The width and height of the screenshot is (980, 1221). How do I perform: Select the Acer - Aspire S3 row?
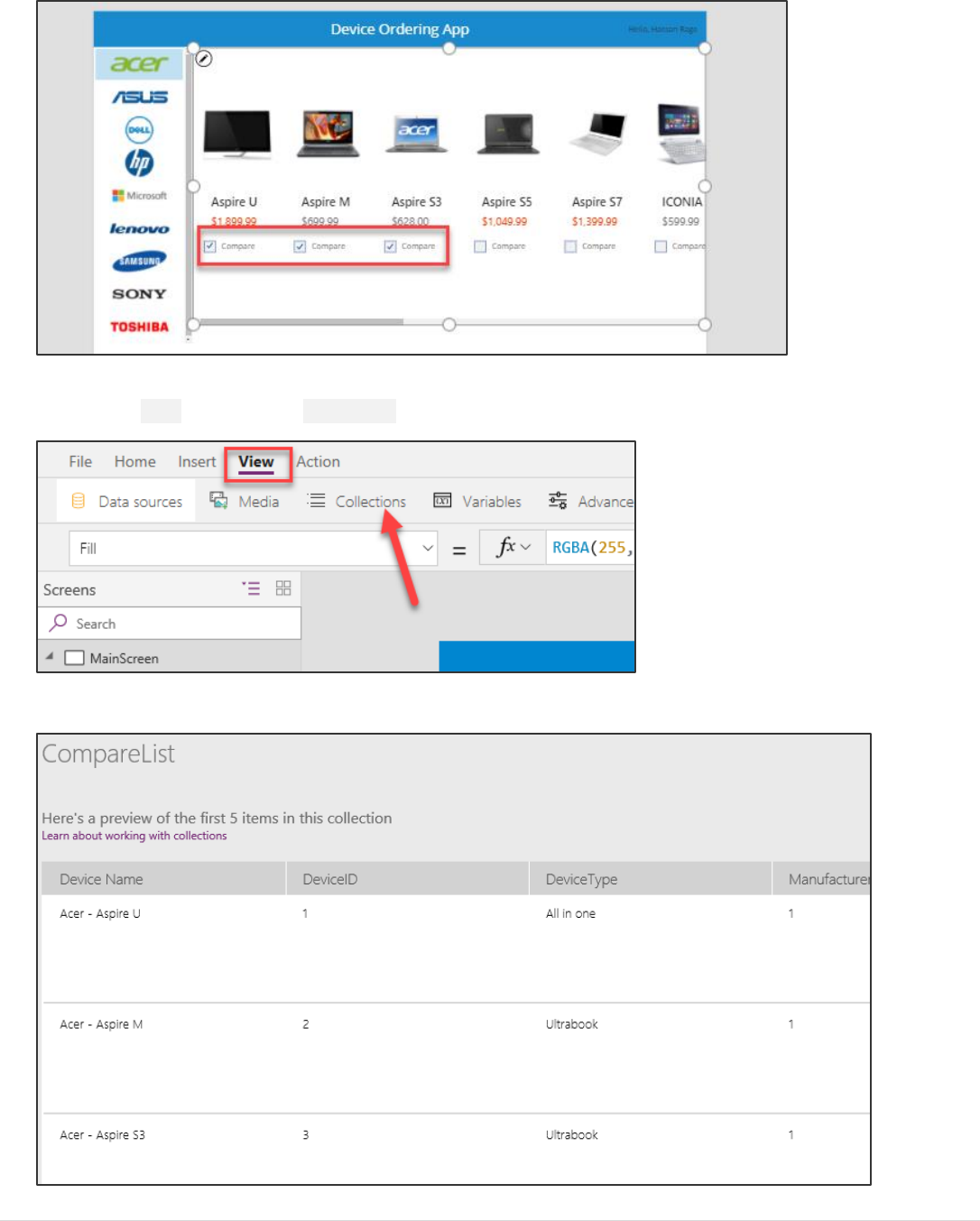click(457, 1148)
